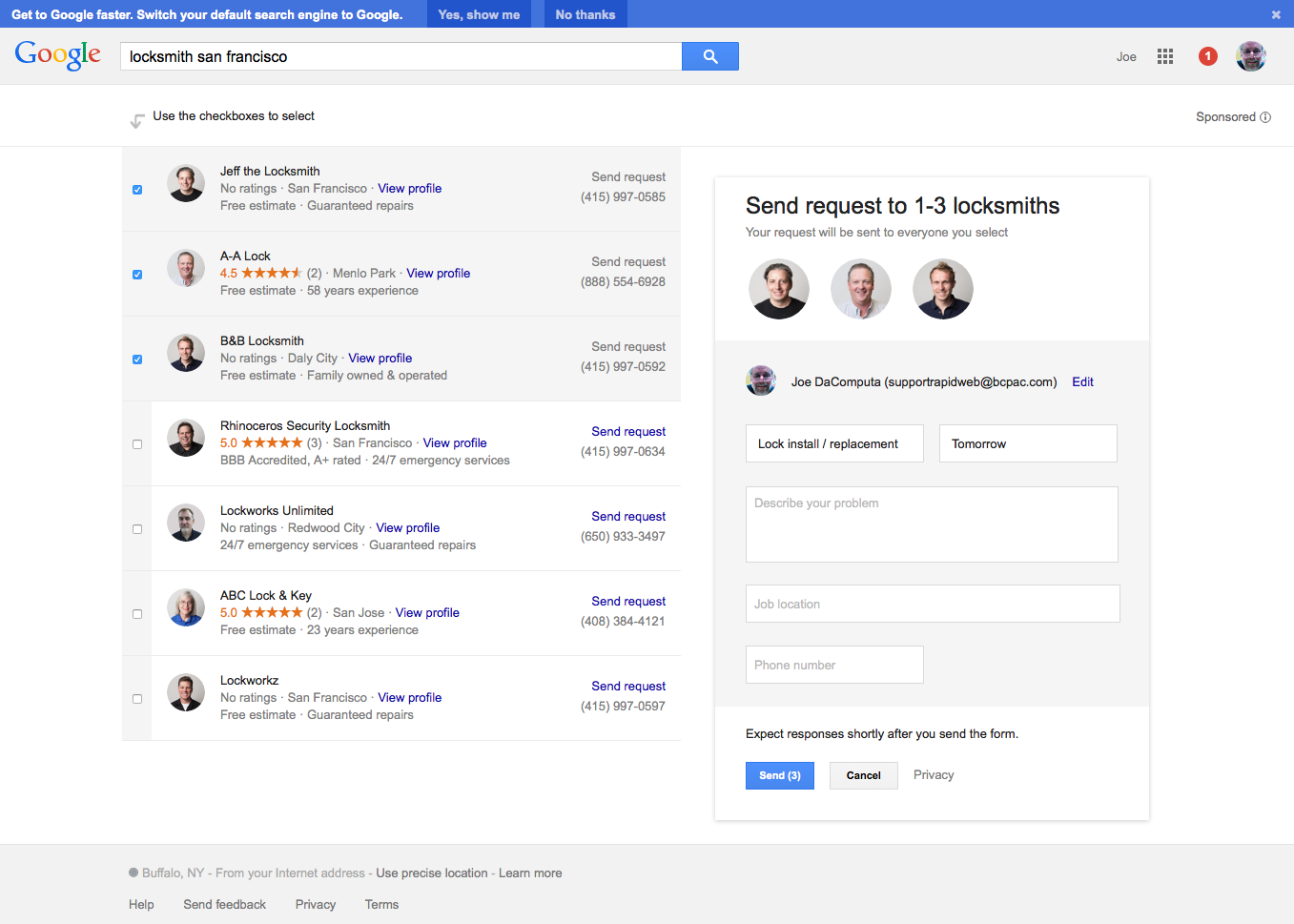1294x924 pixels.
Task: Click Joe name in header
Action: click(x=1126, y=56)
